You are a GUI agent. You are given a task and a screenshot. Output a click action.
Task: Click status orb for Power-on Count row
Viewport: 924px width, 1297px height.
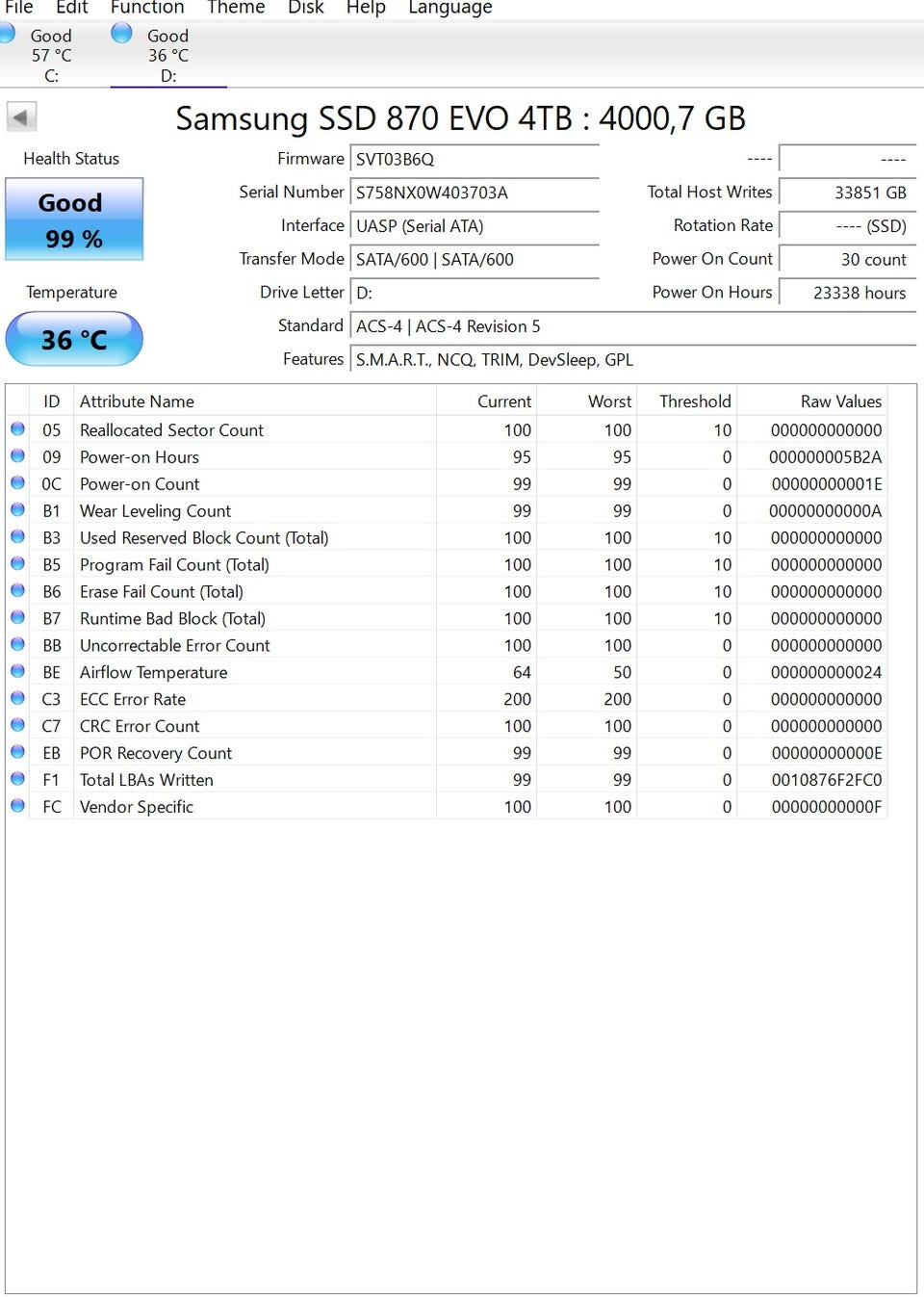tap(17, 483)
